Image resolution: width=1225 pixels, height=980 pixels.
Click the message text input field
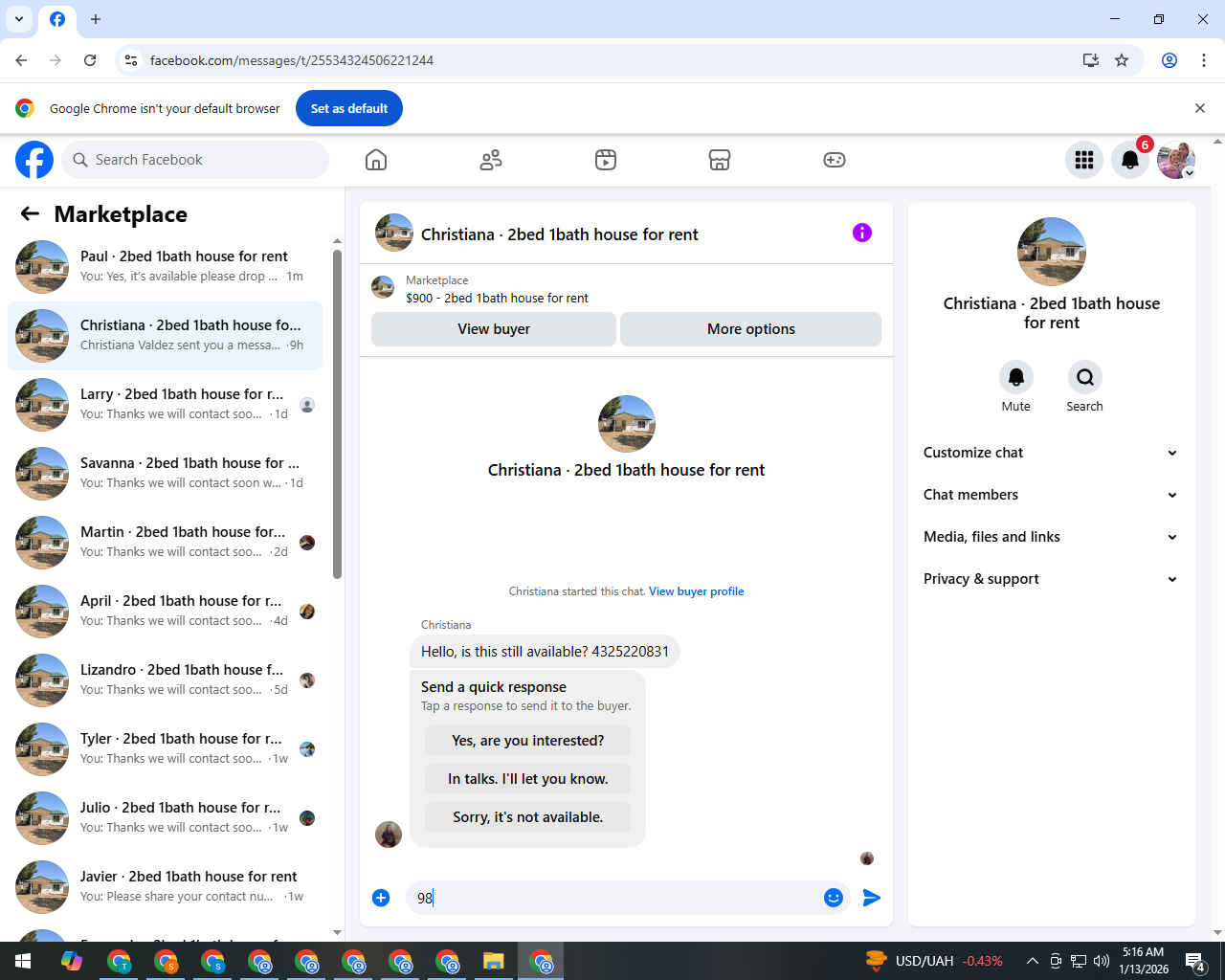click(x=612, y=898)
